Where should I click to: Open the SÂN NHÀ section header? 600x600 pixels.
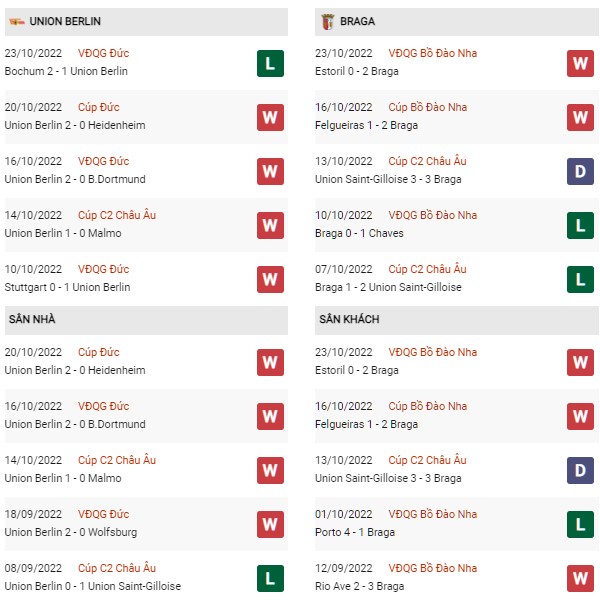click(146, 320)
